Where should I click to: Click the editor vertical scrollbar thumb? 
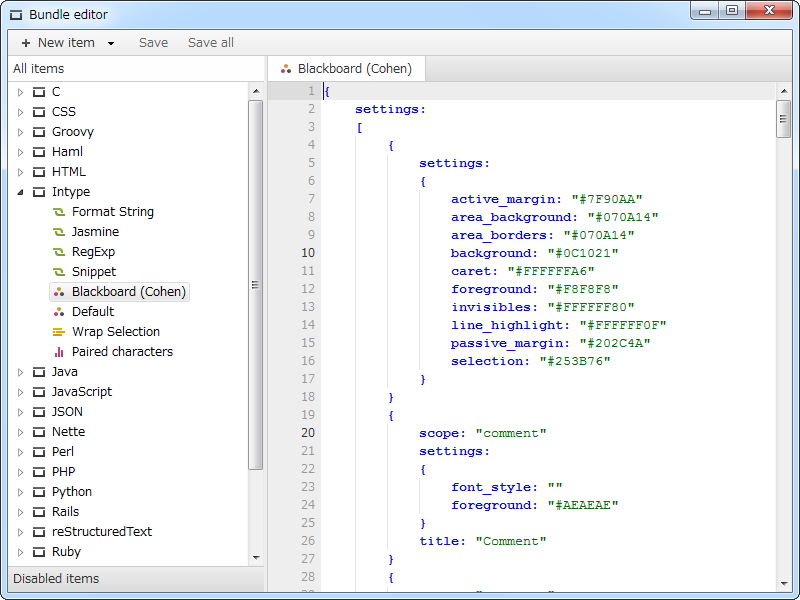tap(783, 119)
